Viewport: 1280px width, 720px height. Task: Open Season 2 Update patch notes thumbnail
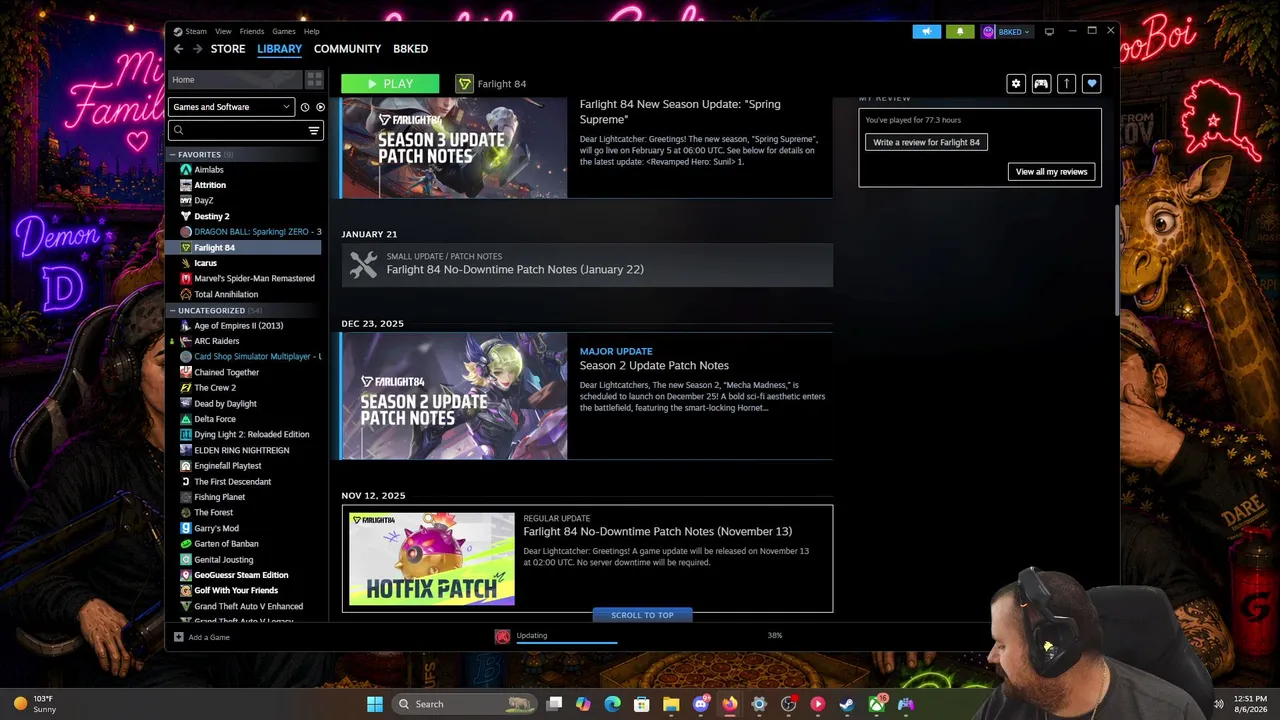455,396
